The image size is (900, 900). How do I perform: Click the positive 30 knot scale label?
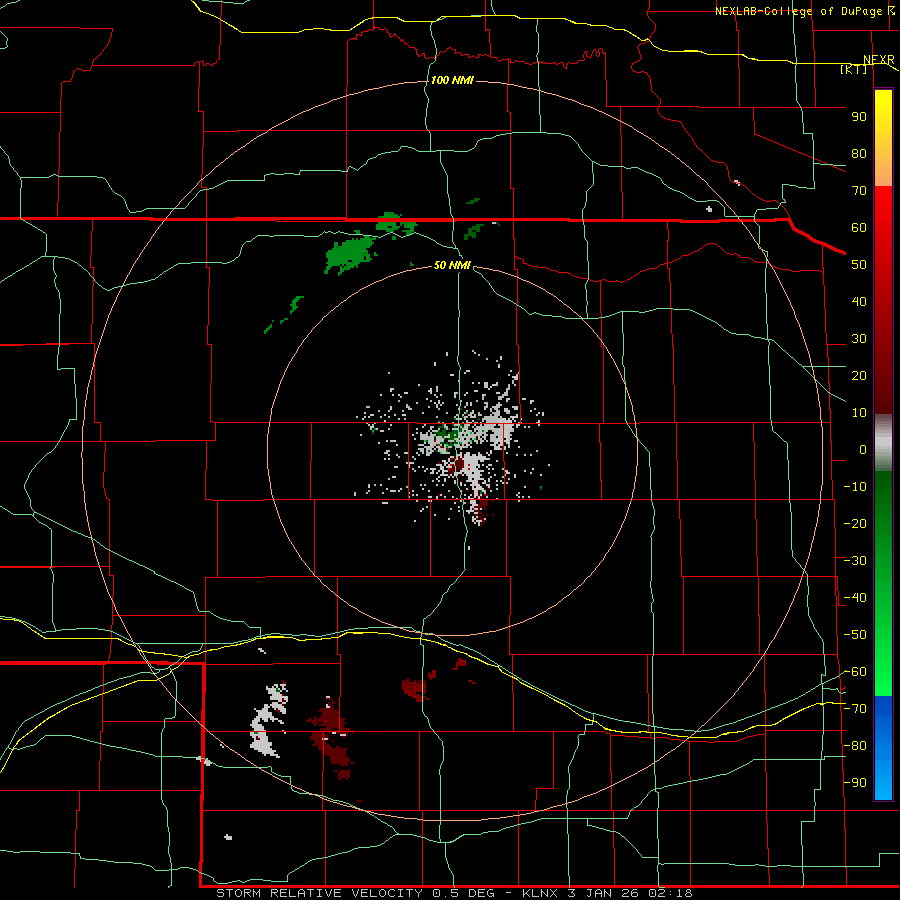(x=859, y=339)
